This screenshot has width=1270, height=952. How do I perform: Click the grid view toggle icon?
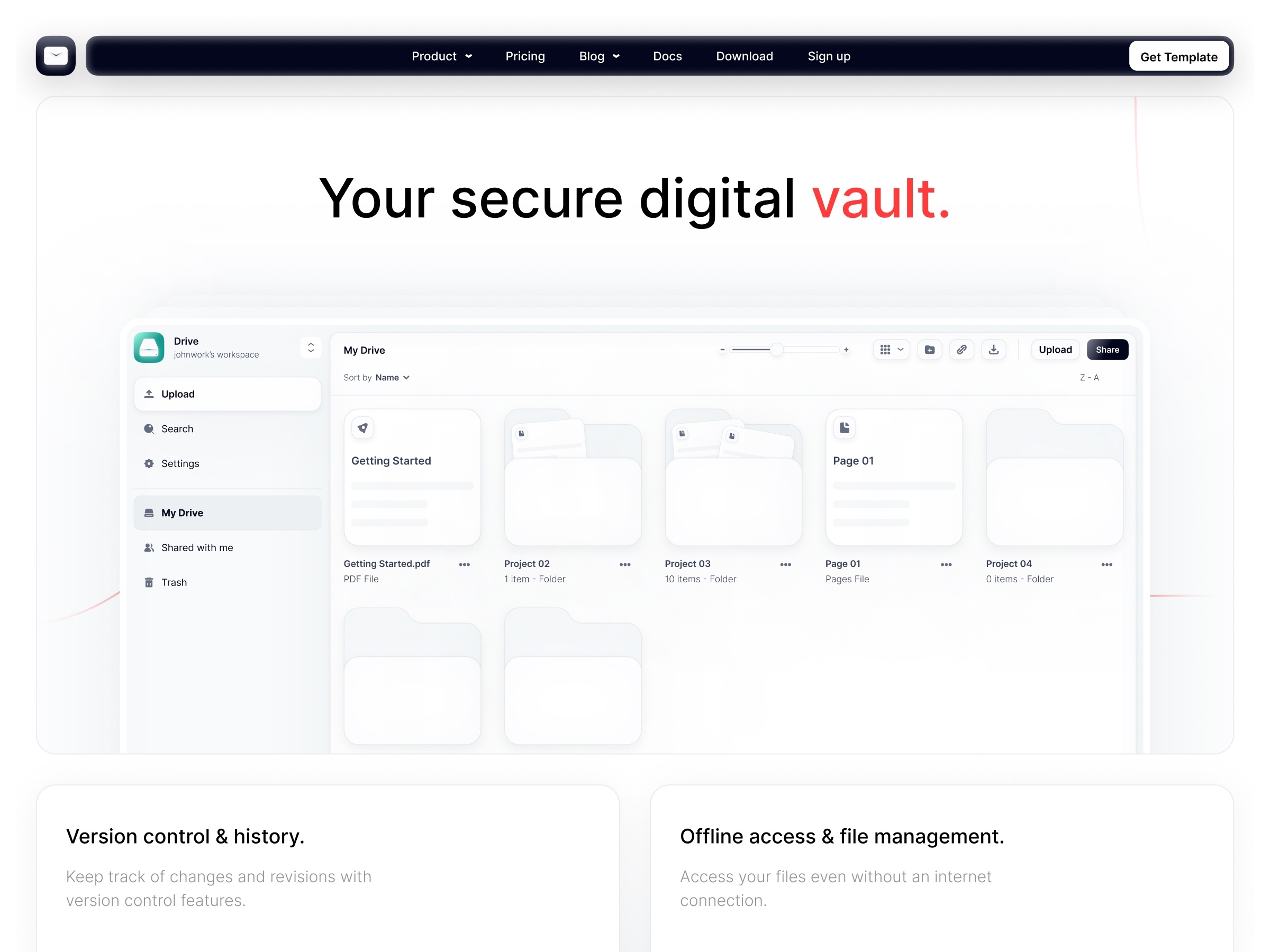coord(884,350)
